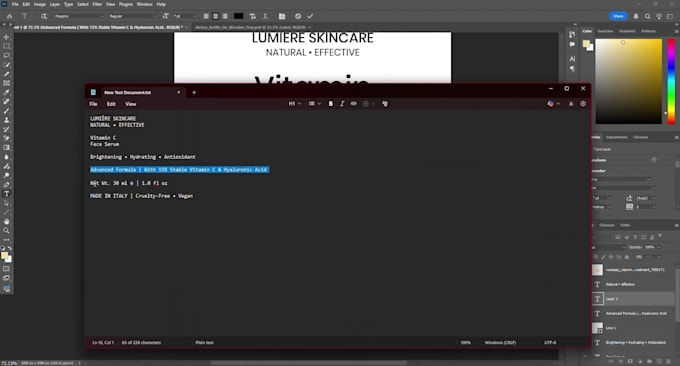Open Photoshop search icon
This screenshot has width=680, height=366.
click(x=647, y=16)
